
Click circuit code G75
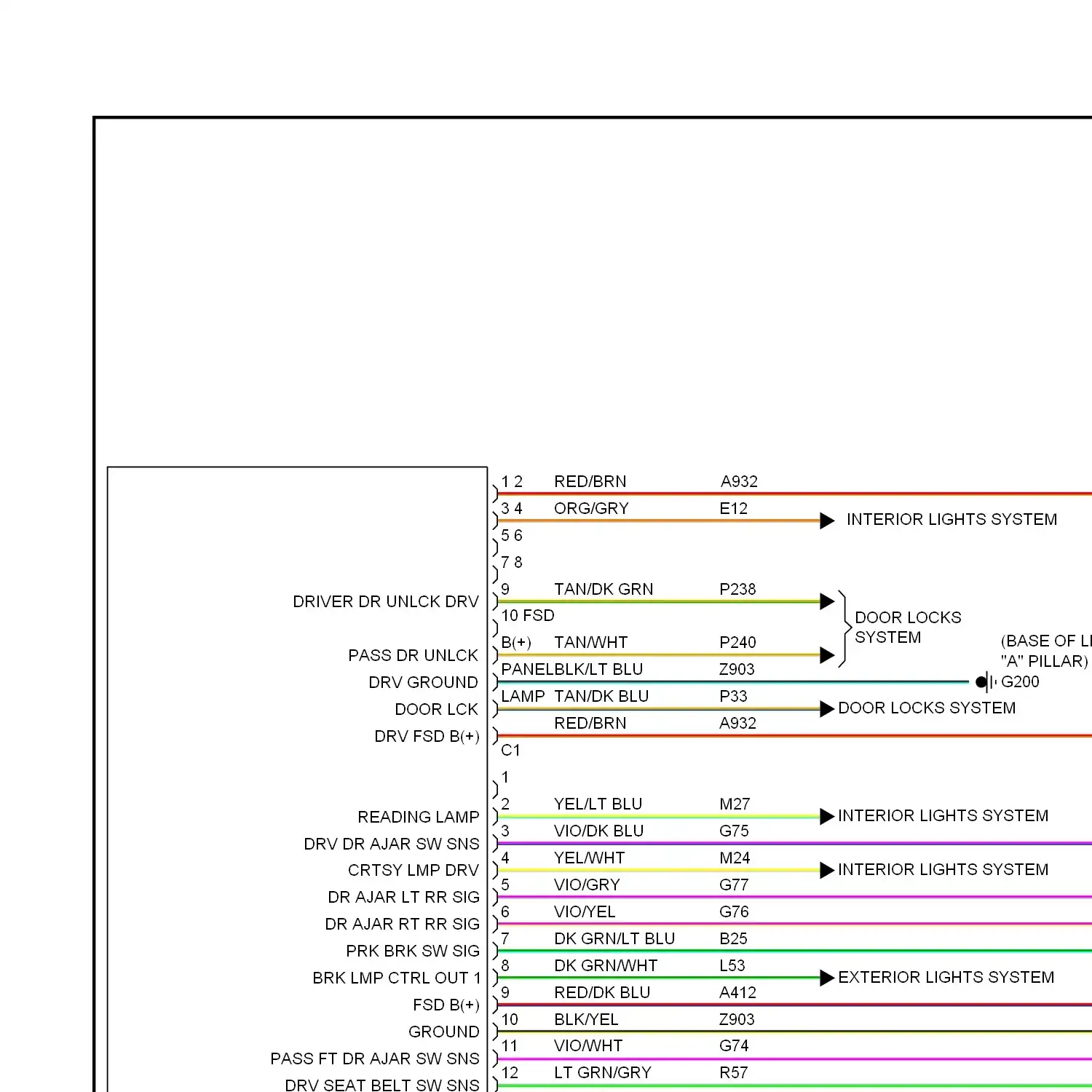tap(734, 831)
